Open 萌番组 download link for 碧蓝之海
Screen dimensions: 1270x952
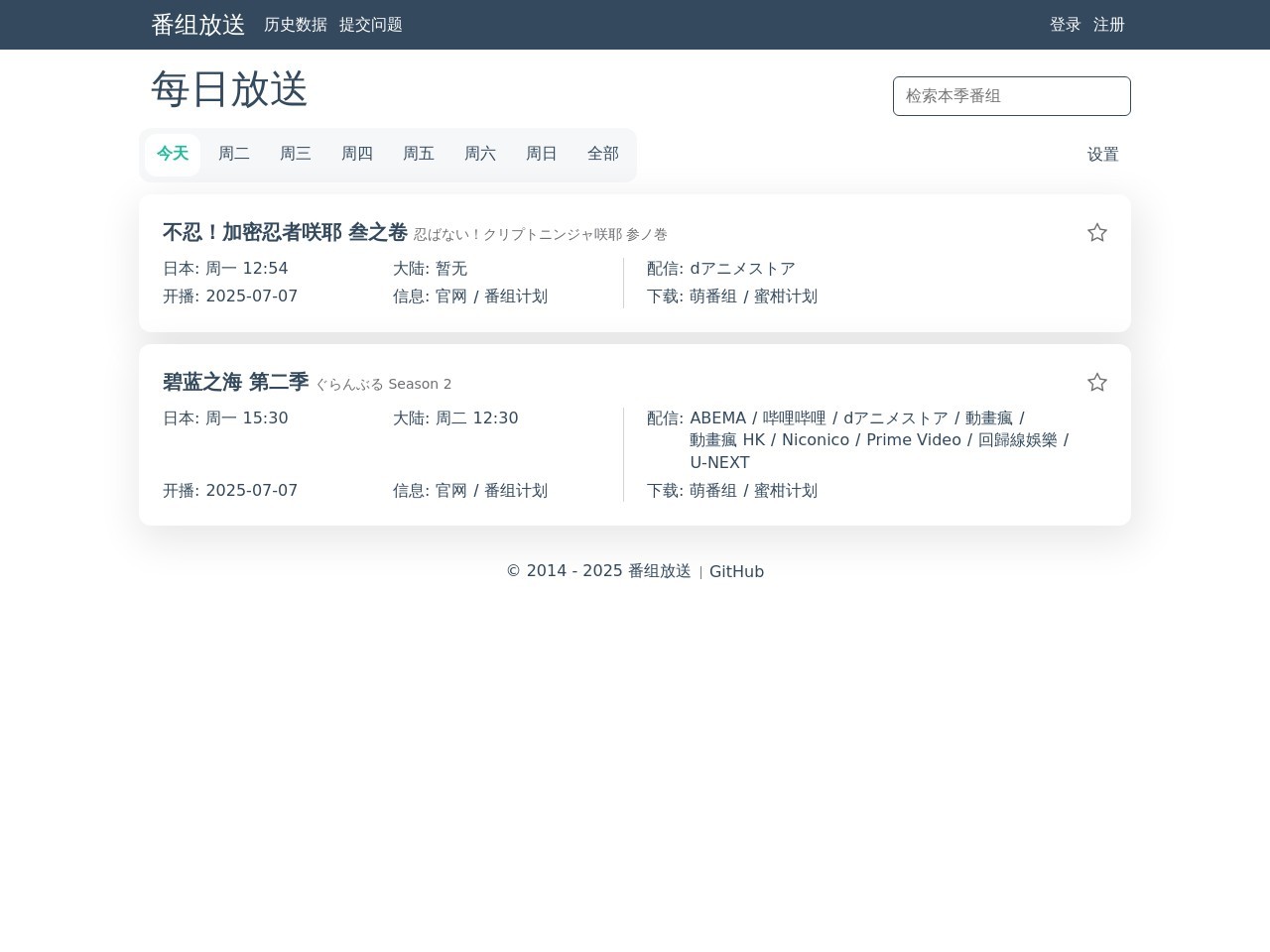click(713, 491)
